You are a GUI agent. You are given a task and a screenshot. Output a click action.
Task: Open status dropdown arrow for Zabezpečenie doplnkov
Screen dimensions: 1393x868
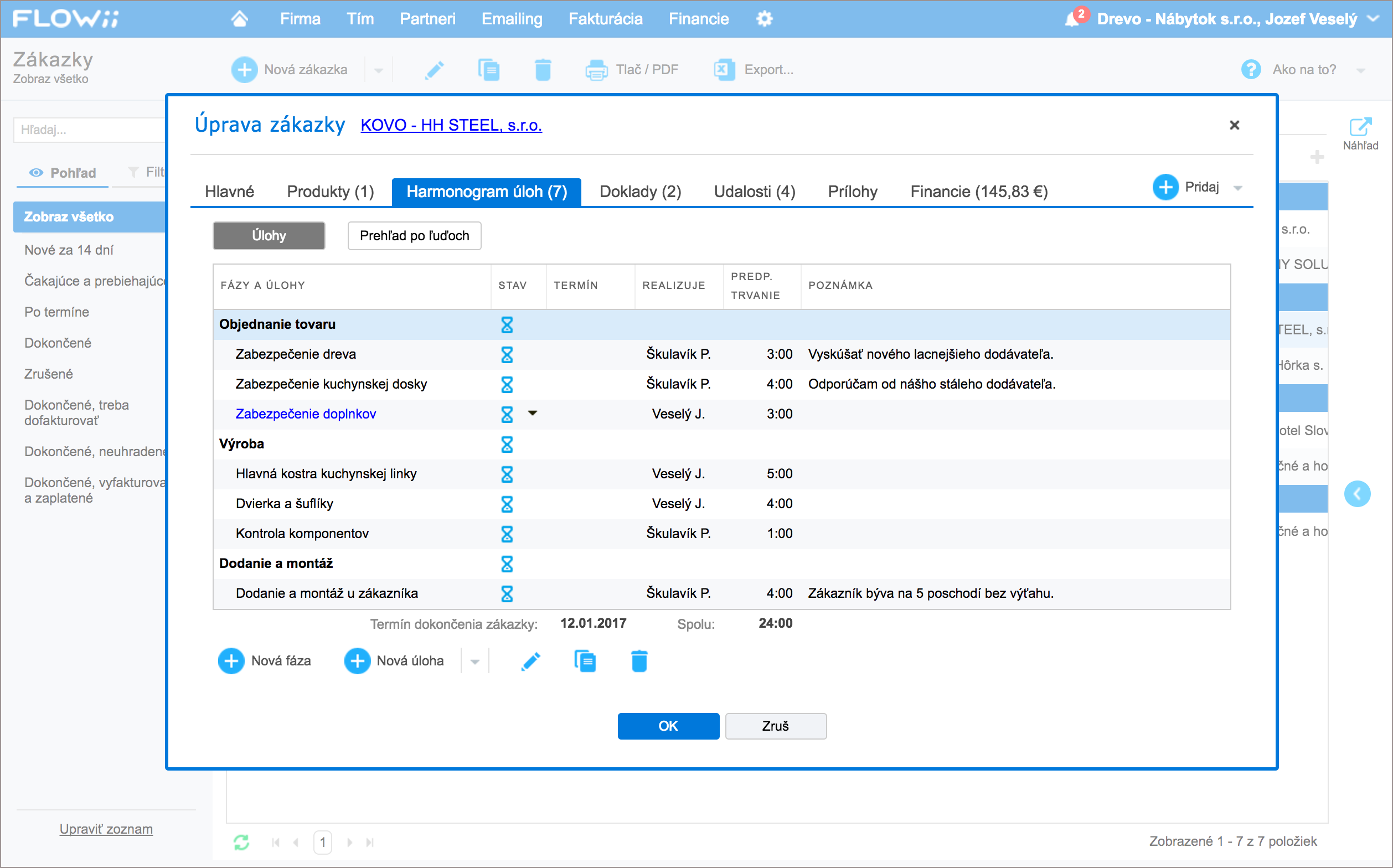pos(533,414)
